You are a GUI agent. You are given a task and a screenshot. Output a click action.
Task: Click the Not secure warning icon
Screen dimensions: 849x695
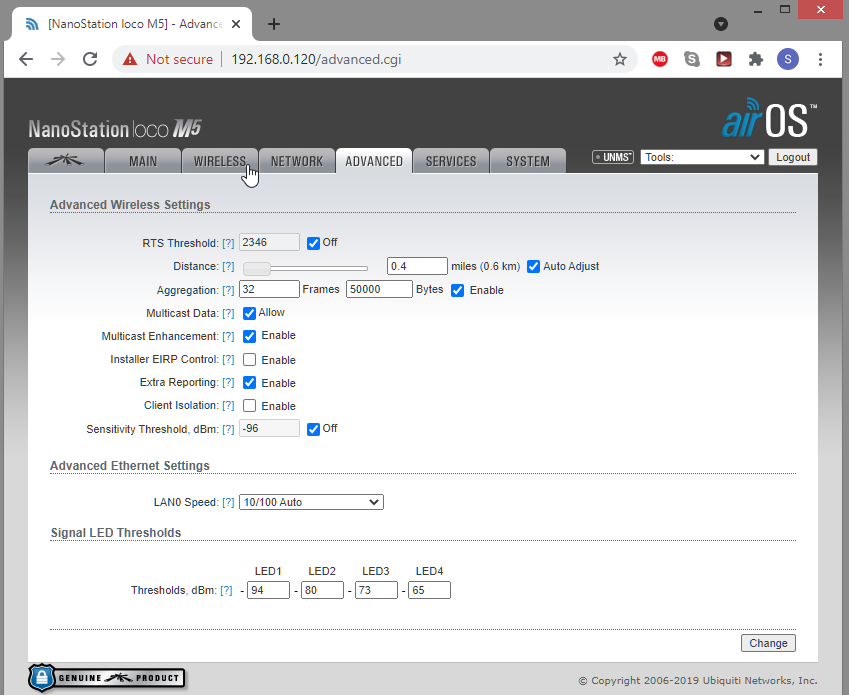pos(130,59)
